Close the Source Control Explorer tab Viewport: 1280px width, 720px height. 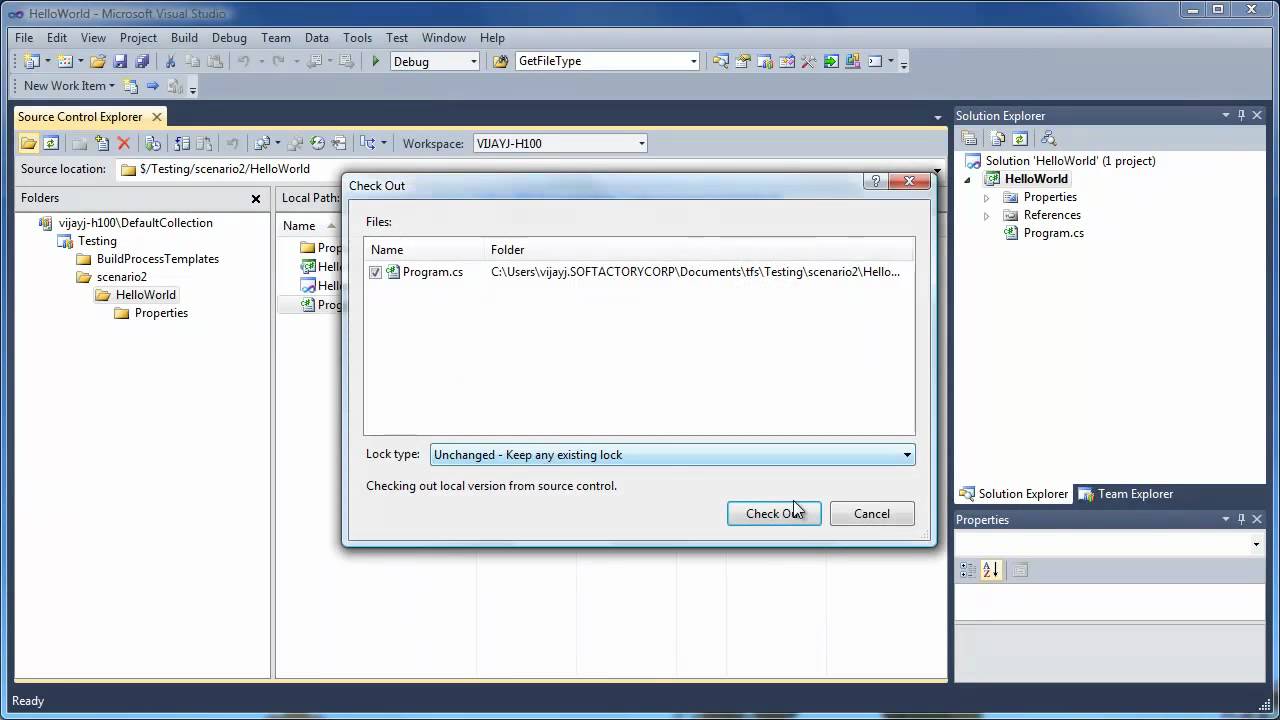(x=157, y=117)
